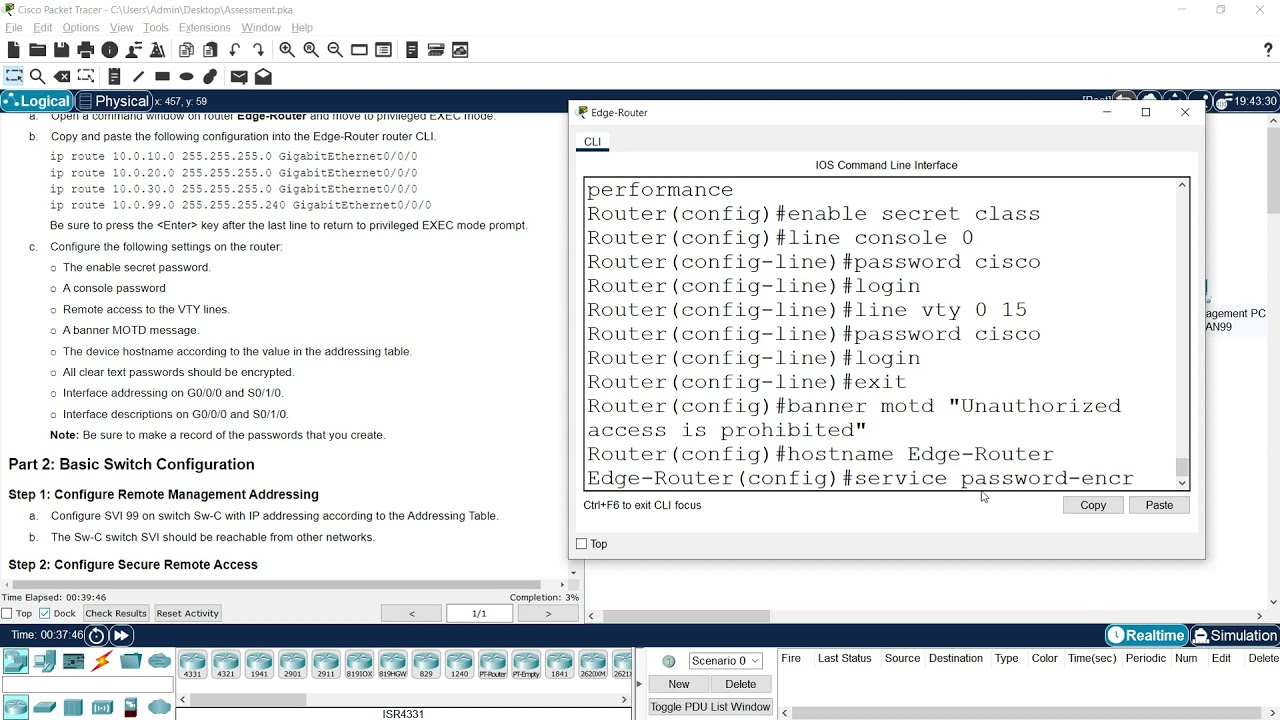
Task: Toggle the Dock checkbox in activity panel
Action: tap(44, 613)
